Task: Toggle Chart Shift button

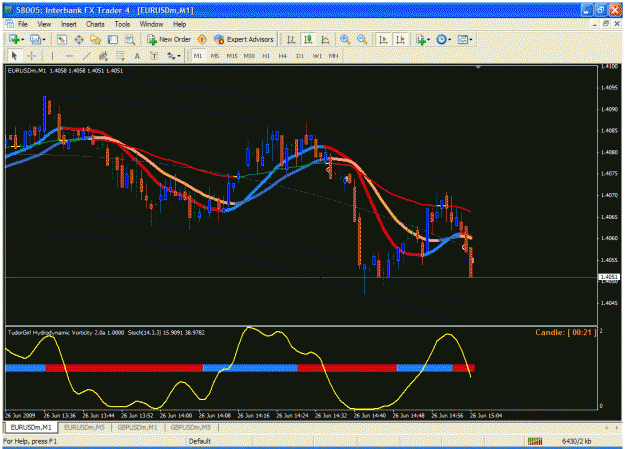Action: (x=400, y=39)
